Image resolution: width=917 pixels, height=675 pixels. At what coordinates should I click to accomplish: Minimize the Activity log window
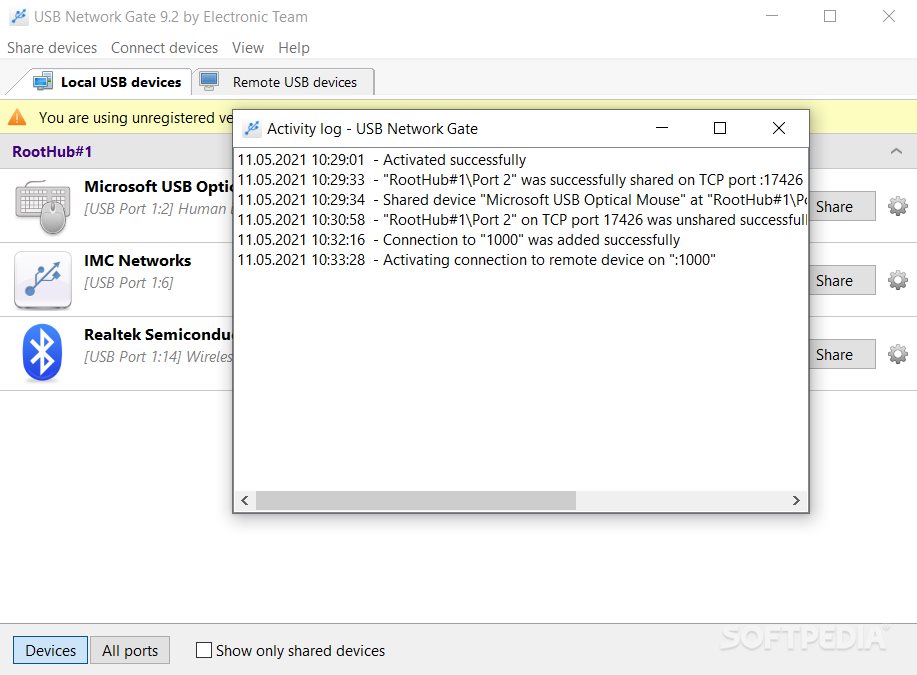[x=661, y=128]
